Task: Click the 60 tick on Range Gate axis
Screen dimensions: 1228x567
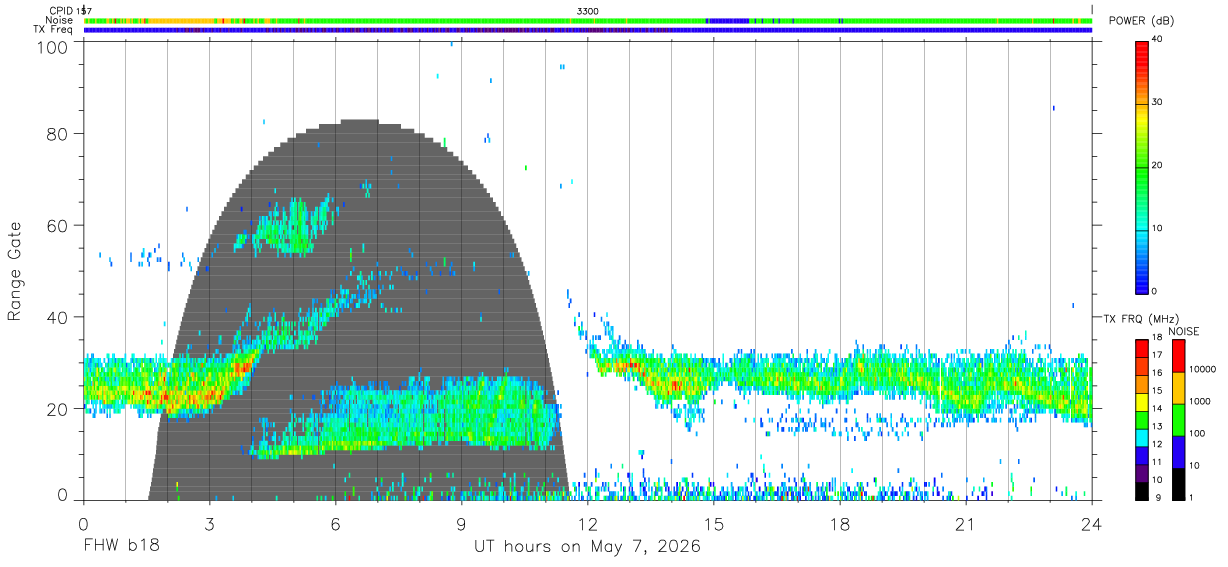Action: (x=58, y=225)
